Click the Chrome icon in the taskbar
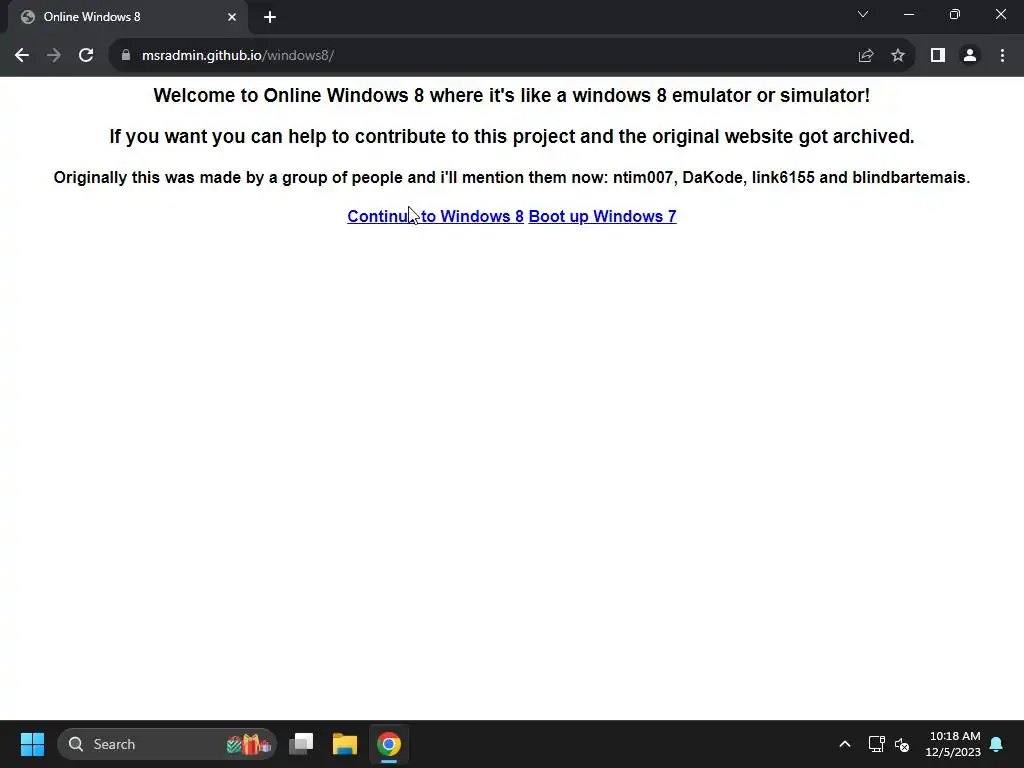Screen dimensions: 1024x768 pos(389,744)
